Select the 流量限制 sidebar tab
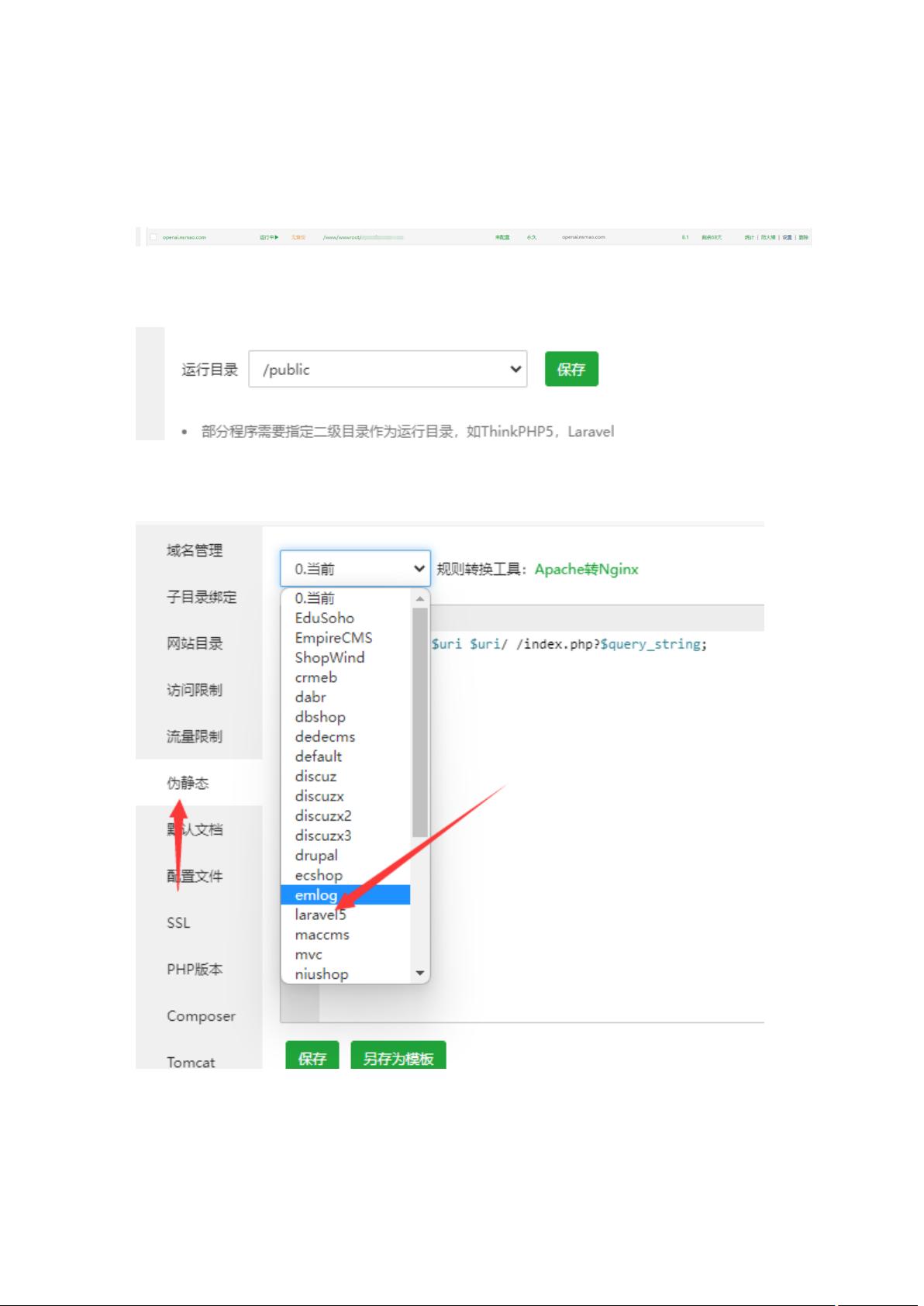 (x=195, y=736)
